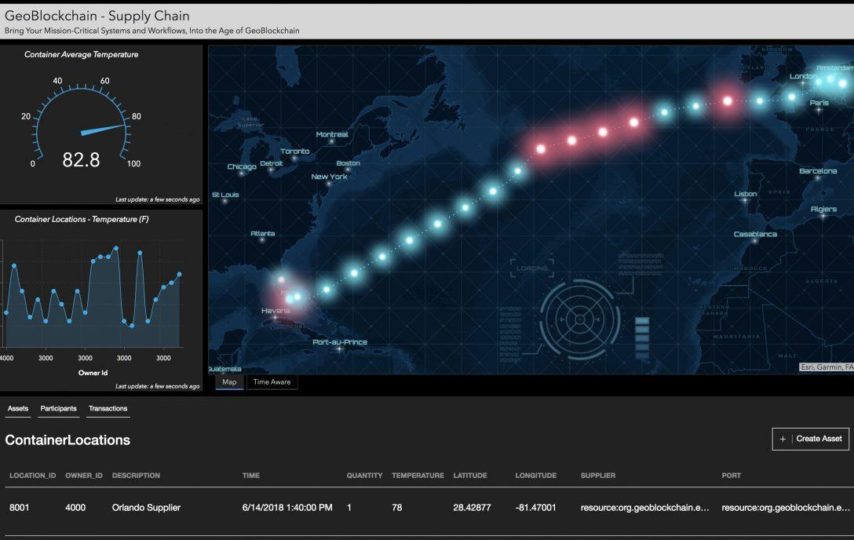This screenshot has height=540, width=854.
Task: Click the temperature value 78 cell
Action: pyautogui.click(x=396, y=508)
